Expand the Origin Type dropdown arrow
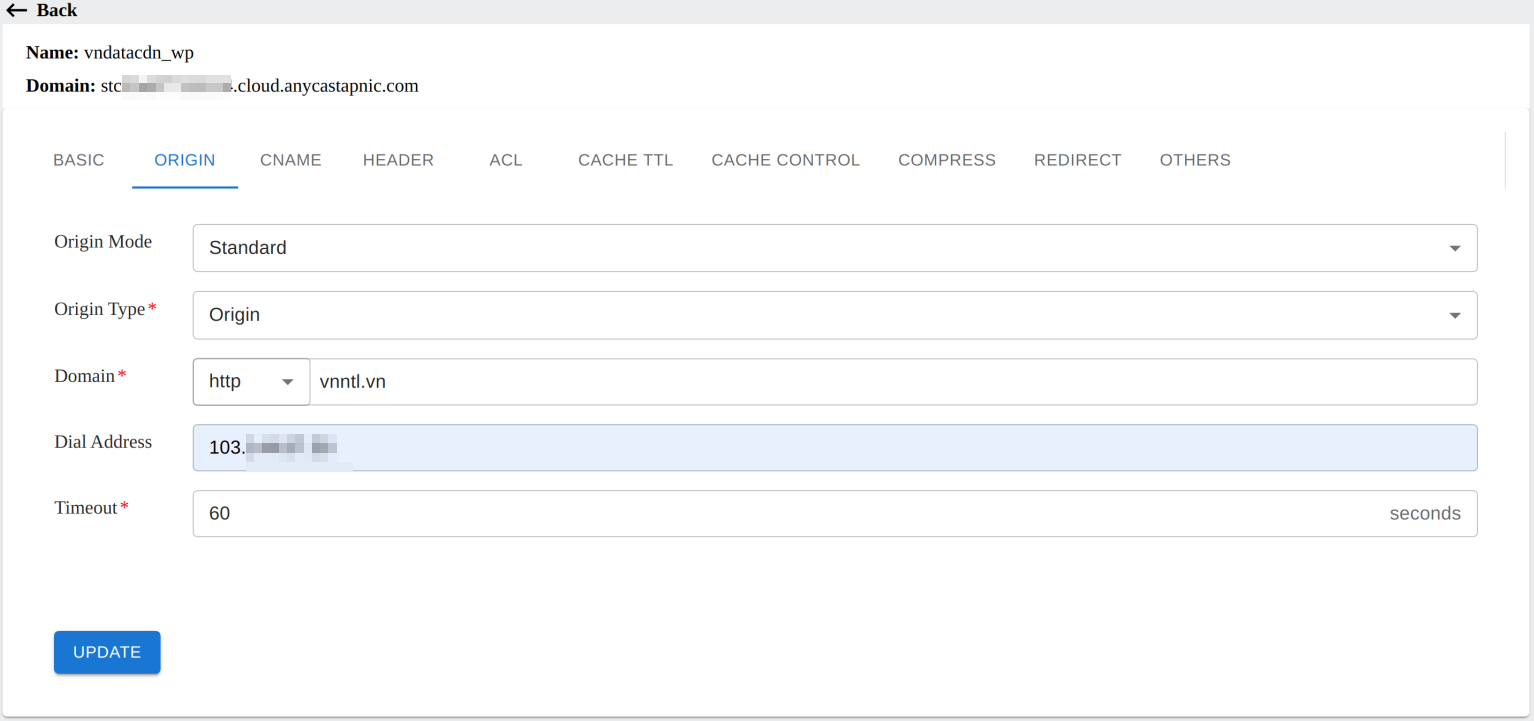 pyautogui.click(x=1454, y=315)
